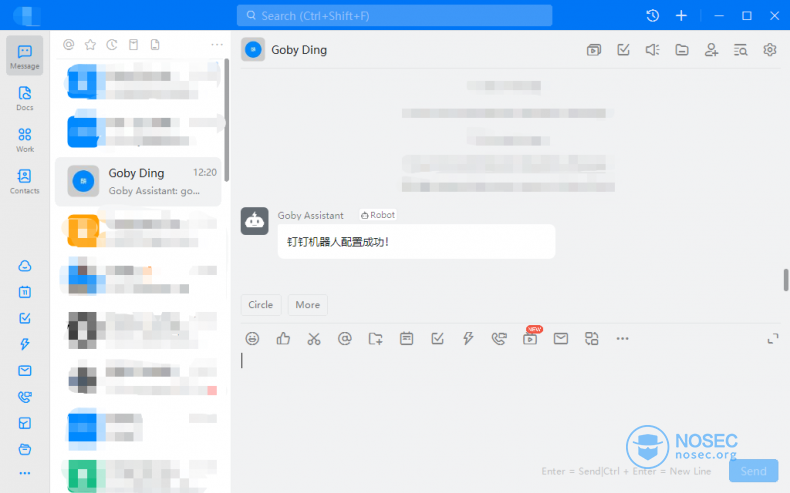Create a schedule with calendar toolbar icon

tap(407, 339)
